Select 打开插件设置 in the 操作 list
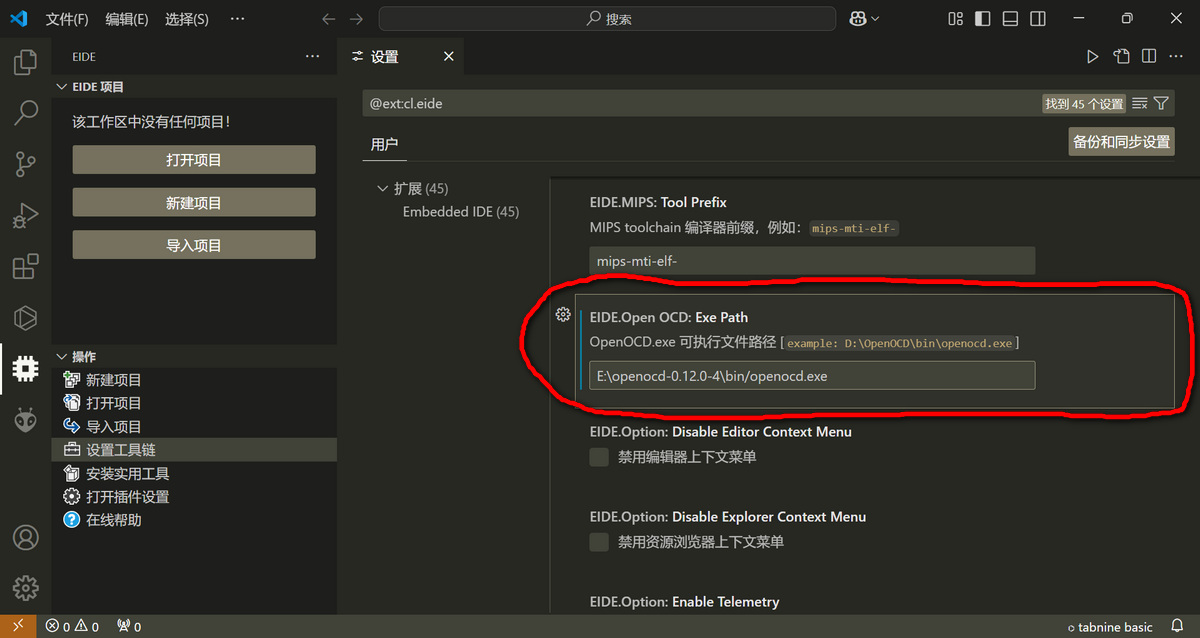This screenshot has height=638, width=1200. [194, 497]
